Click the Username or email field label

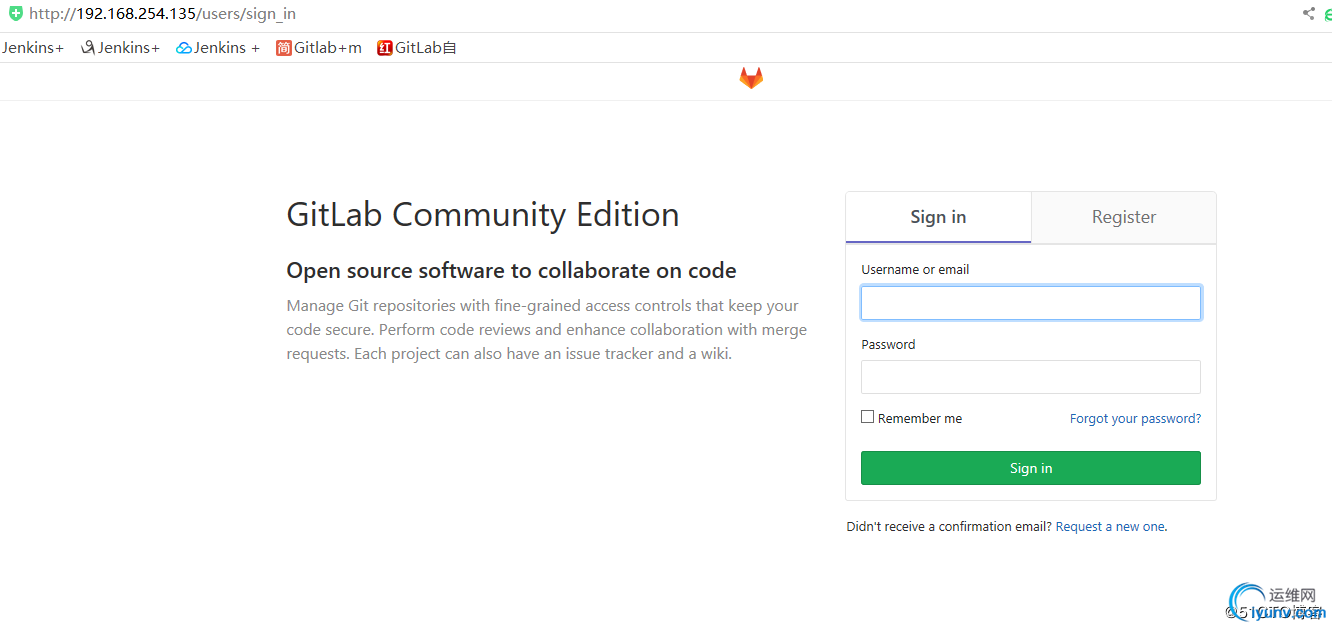coord(915,270)
